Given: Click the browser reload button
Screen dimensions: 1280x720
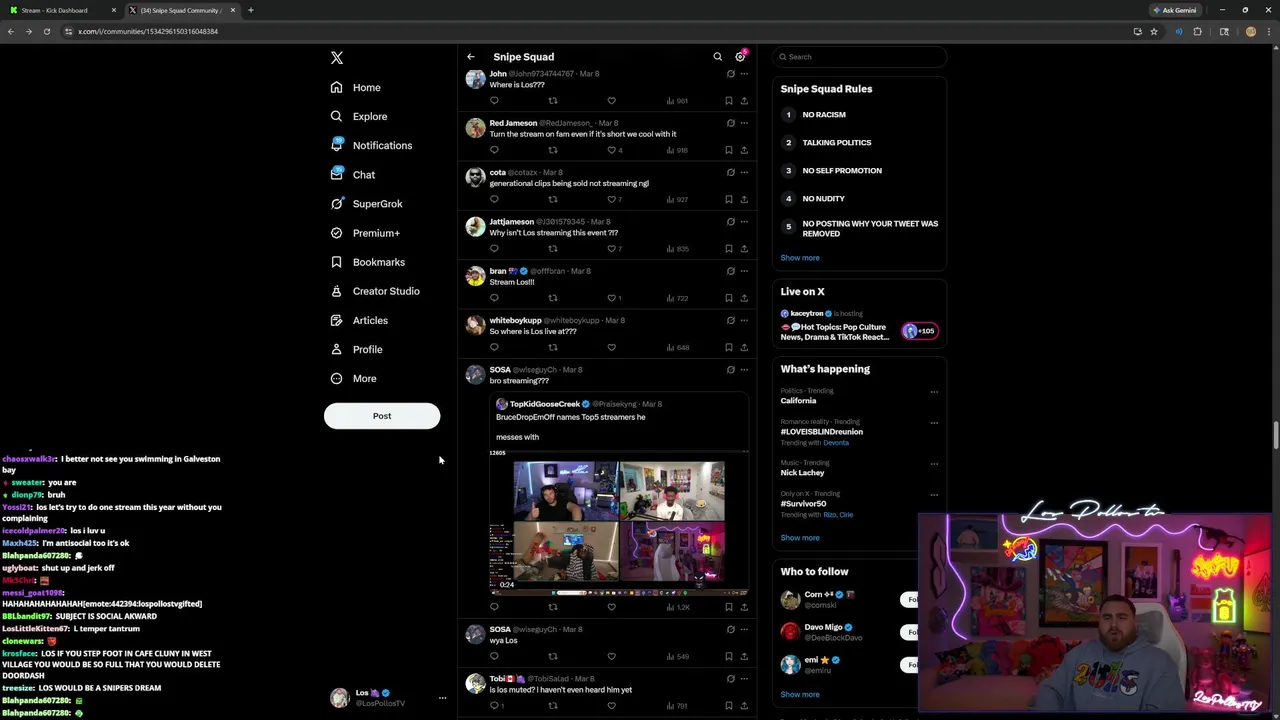Looking at the screenshot, I should (46, 31).
